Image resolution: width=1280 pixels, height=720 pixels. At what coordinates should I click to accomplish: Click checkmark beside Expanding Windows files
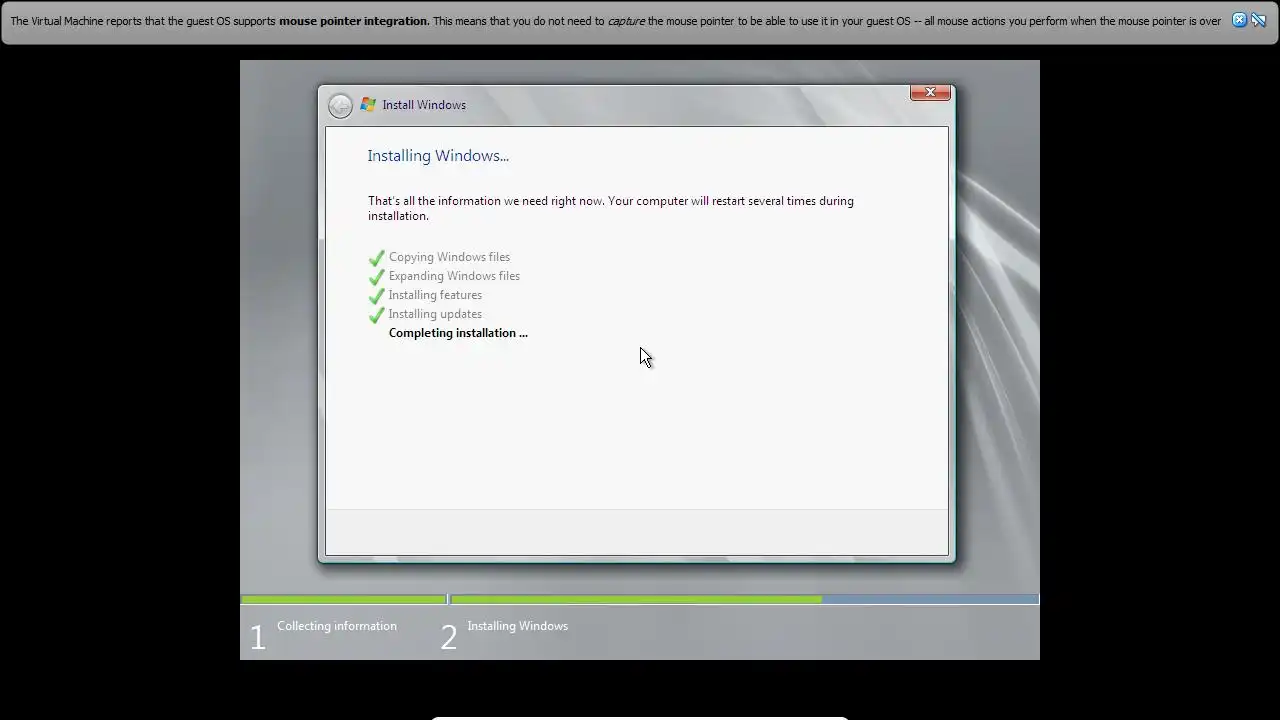pyautogui.click(x=376, y=277)
